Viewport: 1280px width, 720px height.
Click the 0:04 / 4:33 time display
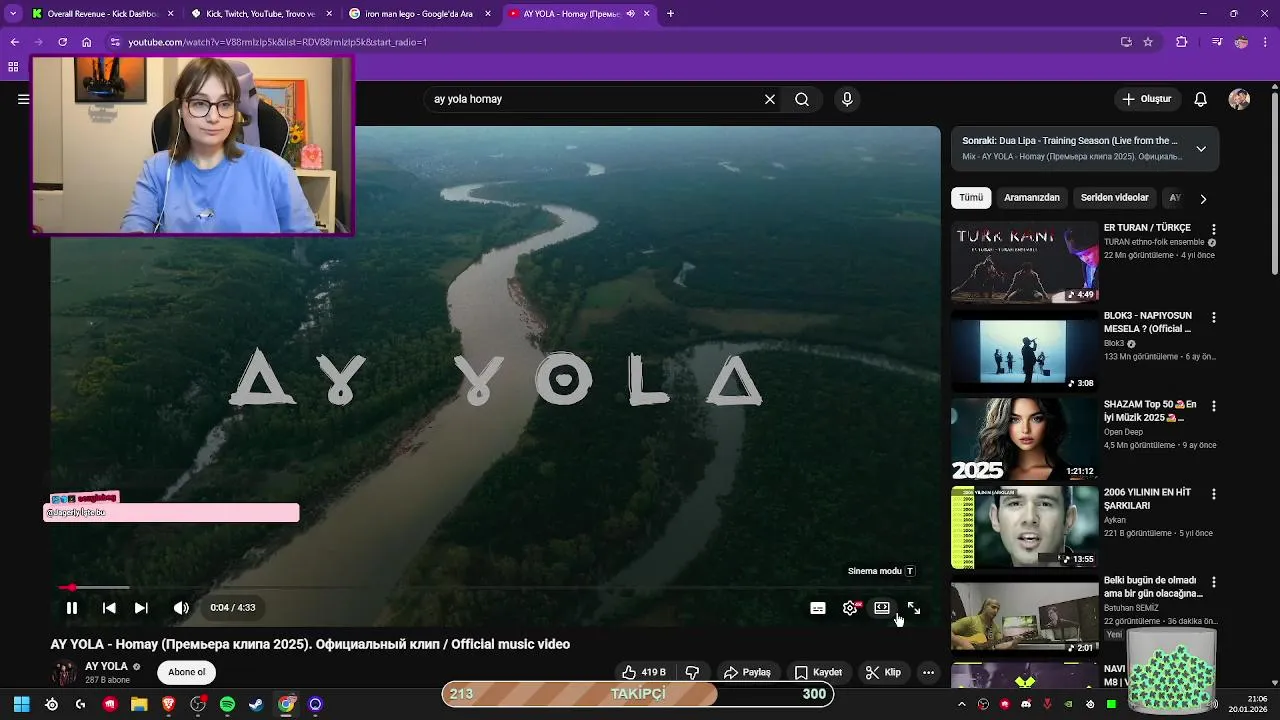233,608
